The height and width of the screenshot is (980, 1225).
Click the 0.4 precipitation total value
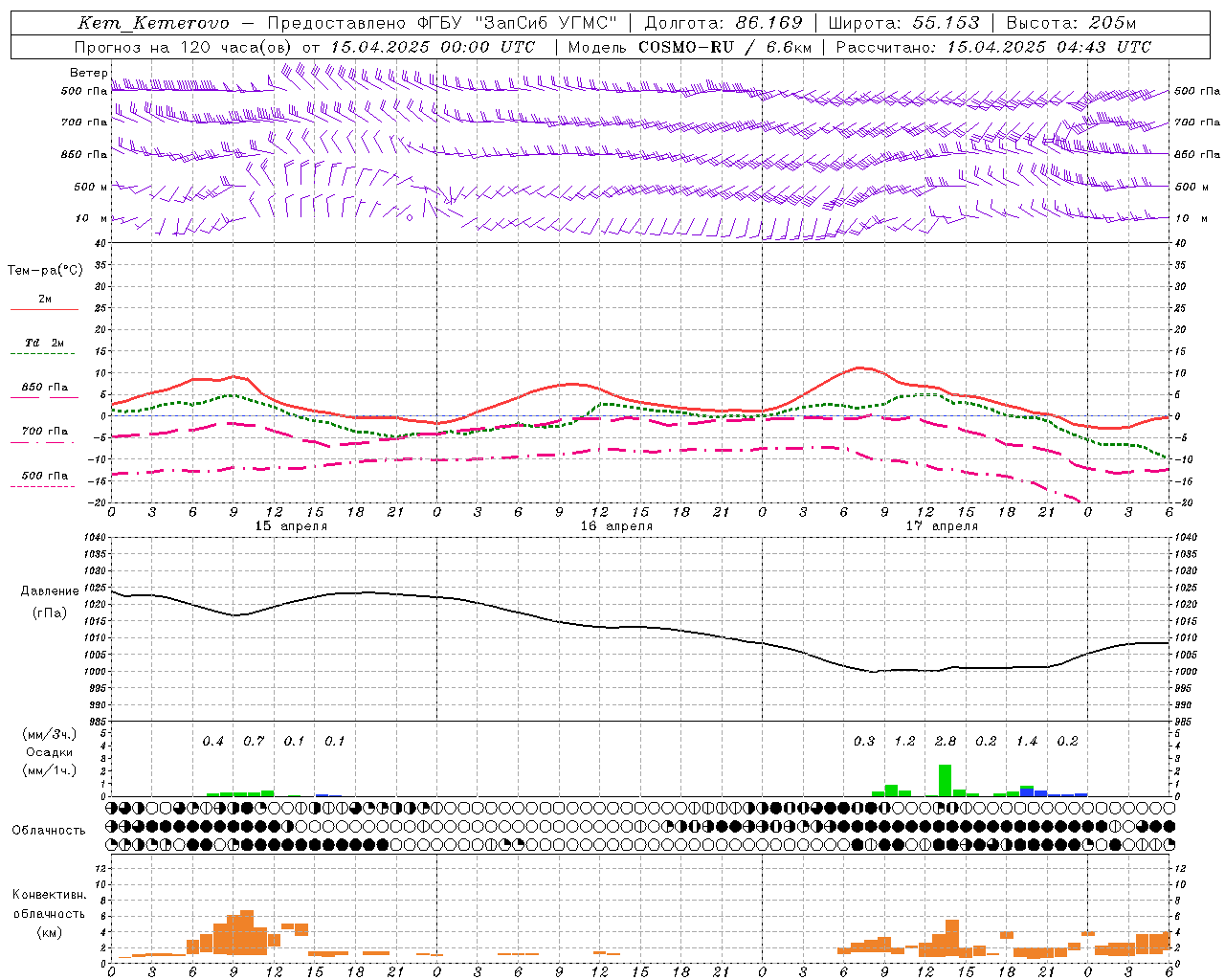click(212, 742)
